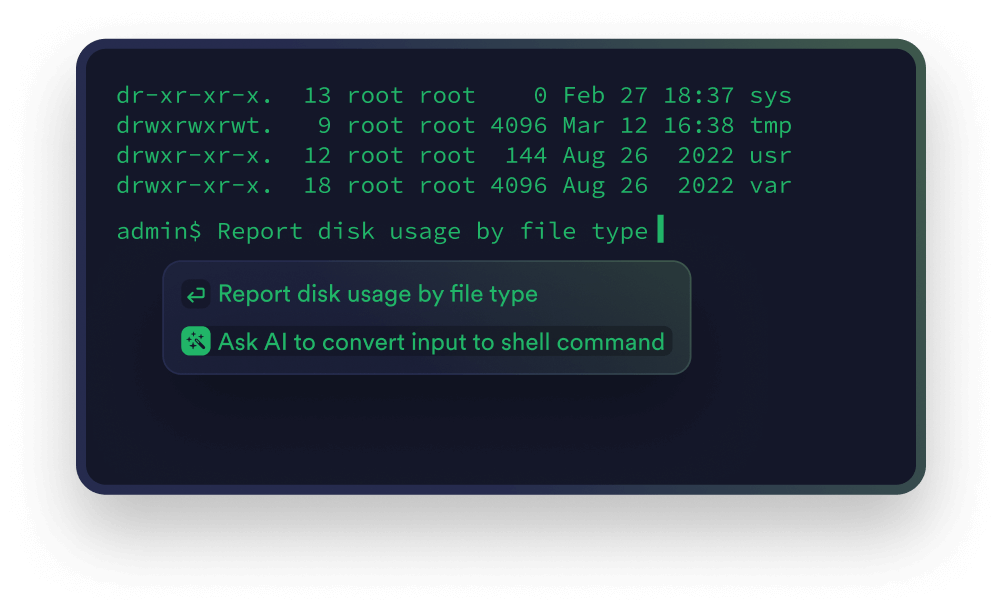Screen dimensions: 1002x609
Task: Click the green AI magic wand icon
Action: [195, 342]
